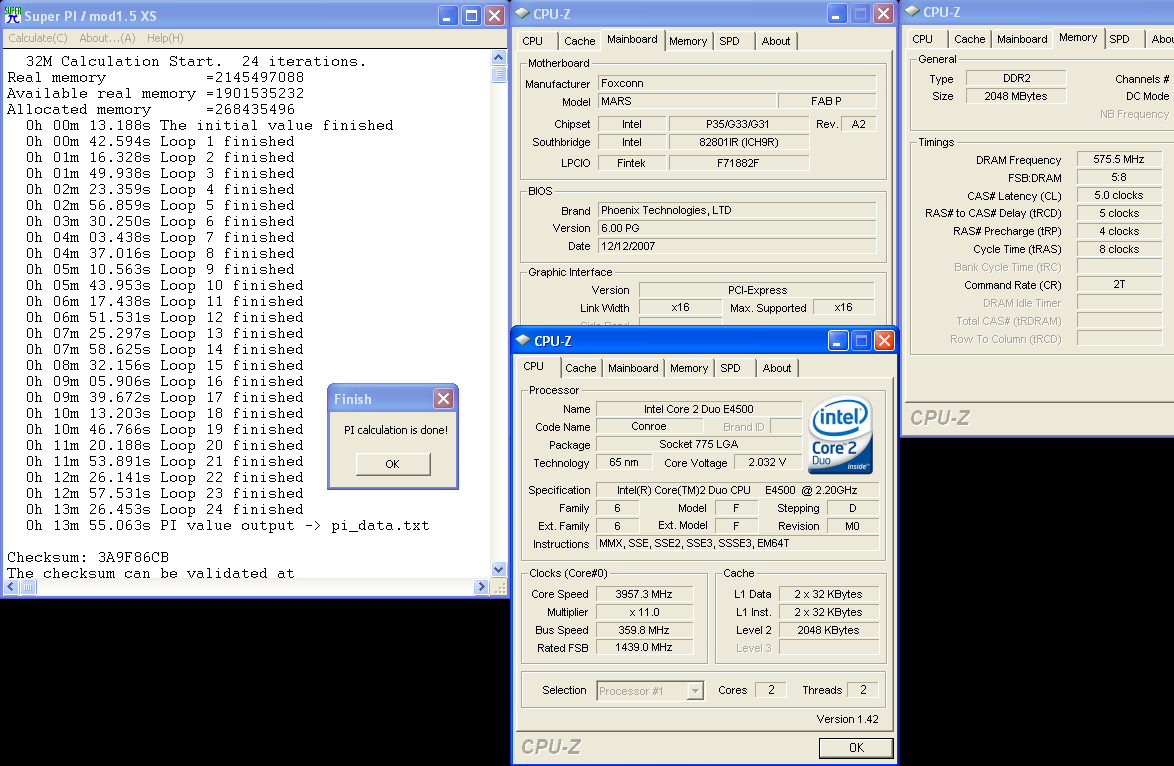Switch to Mainboard tab in front CPU-Z window
The width and height of the screenshot is (1174, 766).
633,368
